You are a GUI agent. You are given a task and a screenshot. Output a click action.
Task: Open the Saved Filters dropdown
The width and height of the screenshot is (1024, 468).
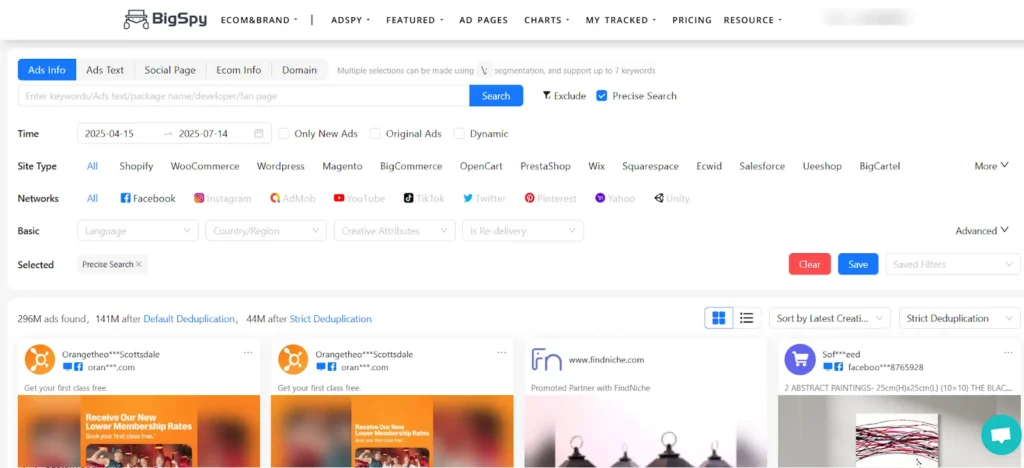click(x=953, y=264)
